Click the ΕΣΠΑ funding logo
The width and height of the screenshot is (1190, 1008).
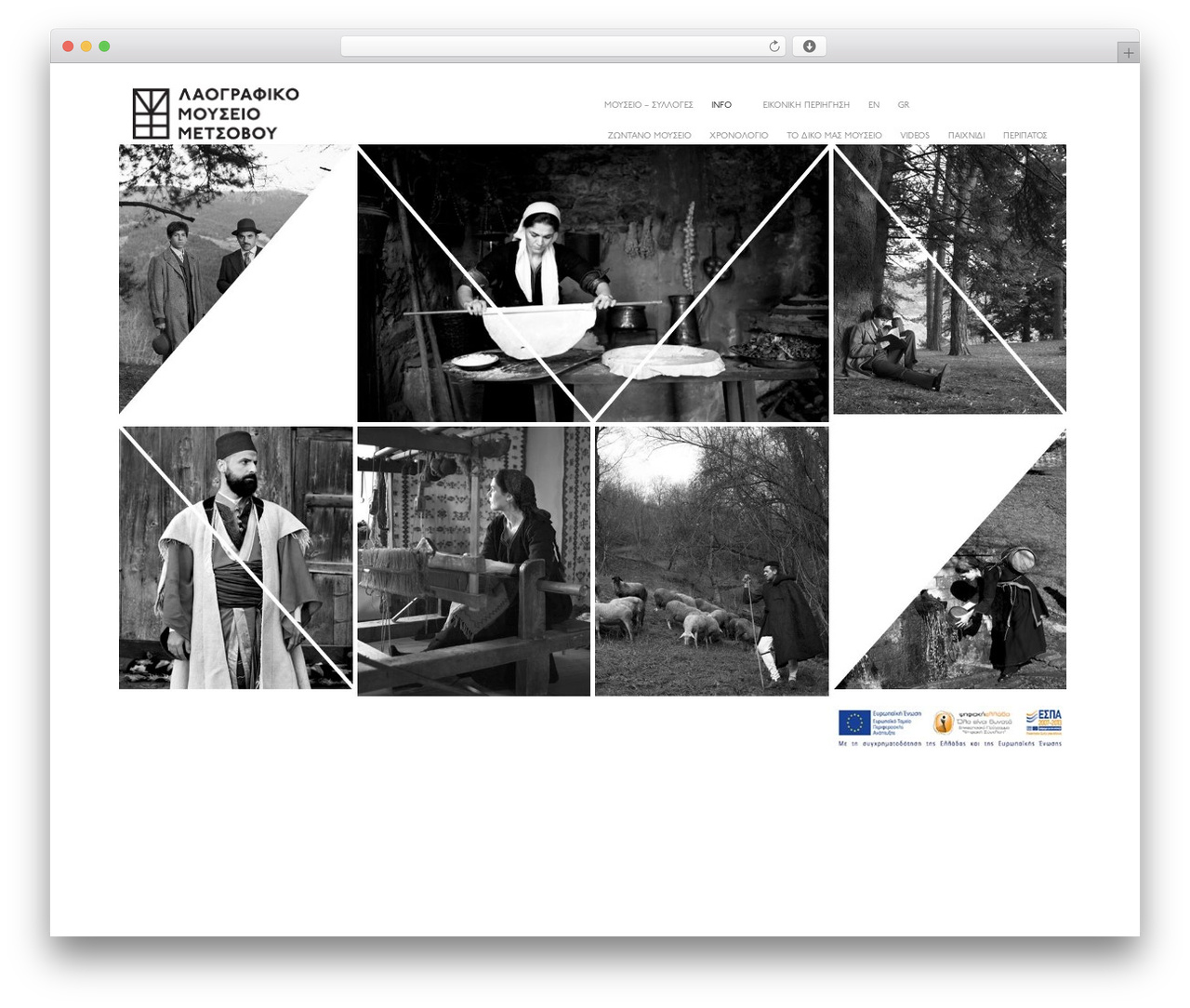(x=1044, y=722)
